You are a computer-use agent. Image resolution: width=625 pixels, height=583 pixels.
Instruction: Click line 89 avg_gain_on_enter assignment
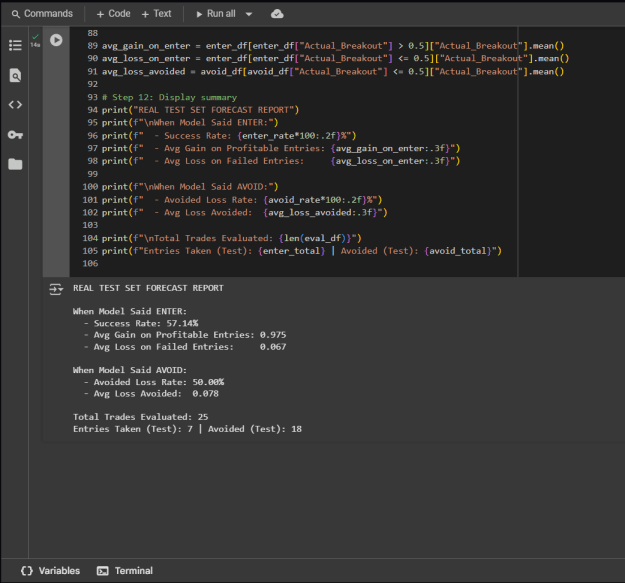(333, 46)
